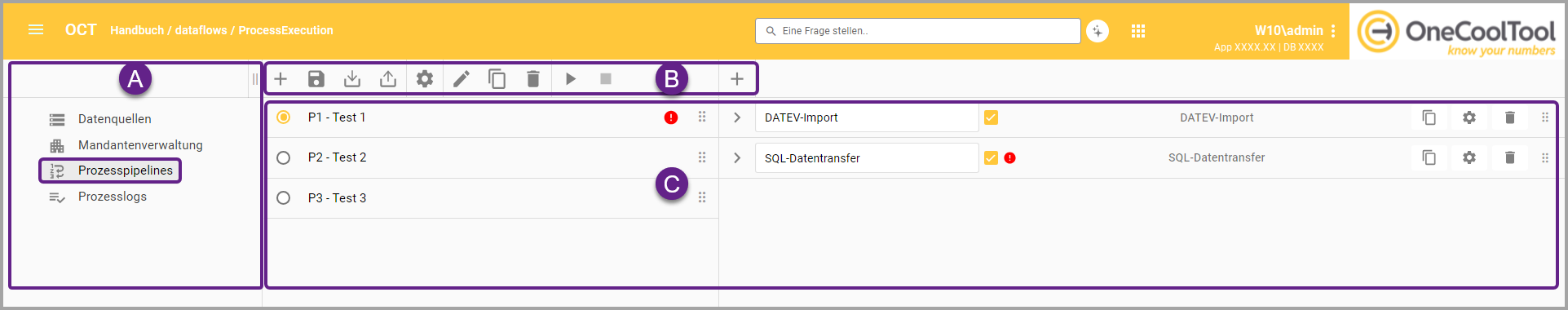Click the P3 - Test 3 pipeline label
Screen dimensions: 1568x310
[337, 197]
